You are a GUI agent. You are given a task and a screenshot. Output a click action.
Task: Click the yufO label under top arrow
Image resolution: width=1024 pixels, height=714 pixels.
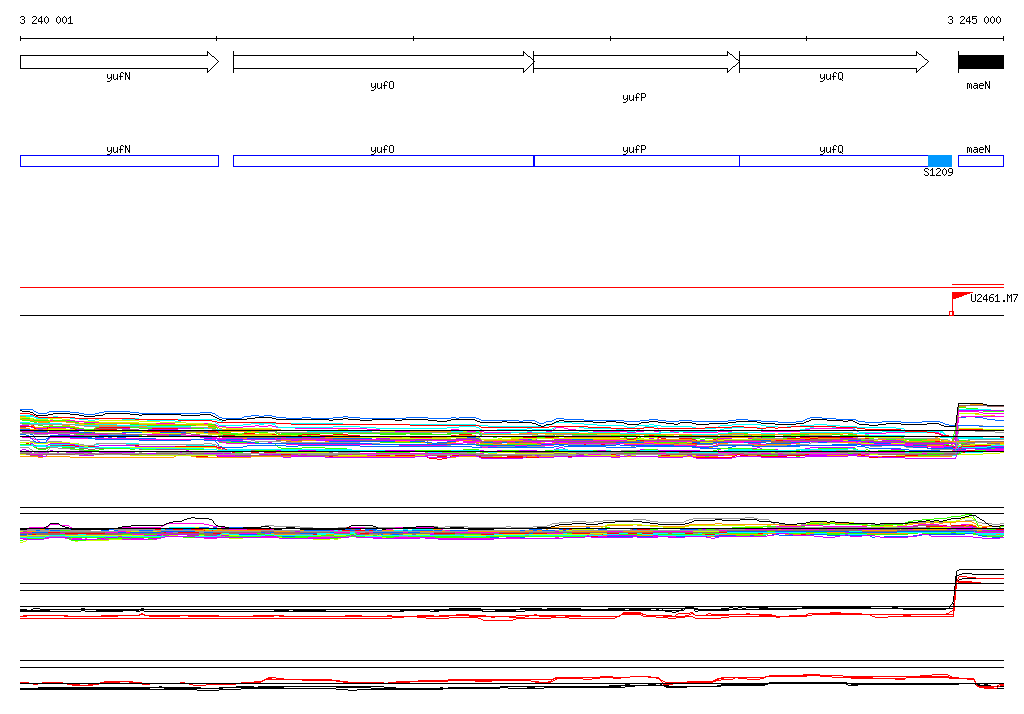(382, 86)
